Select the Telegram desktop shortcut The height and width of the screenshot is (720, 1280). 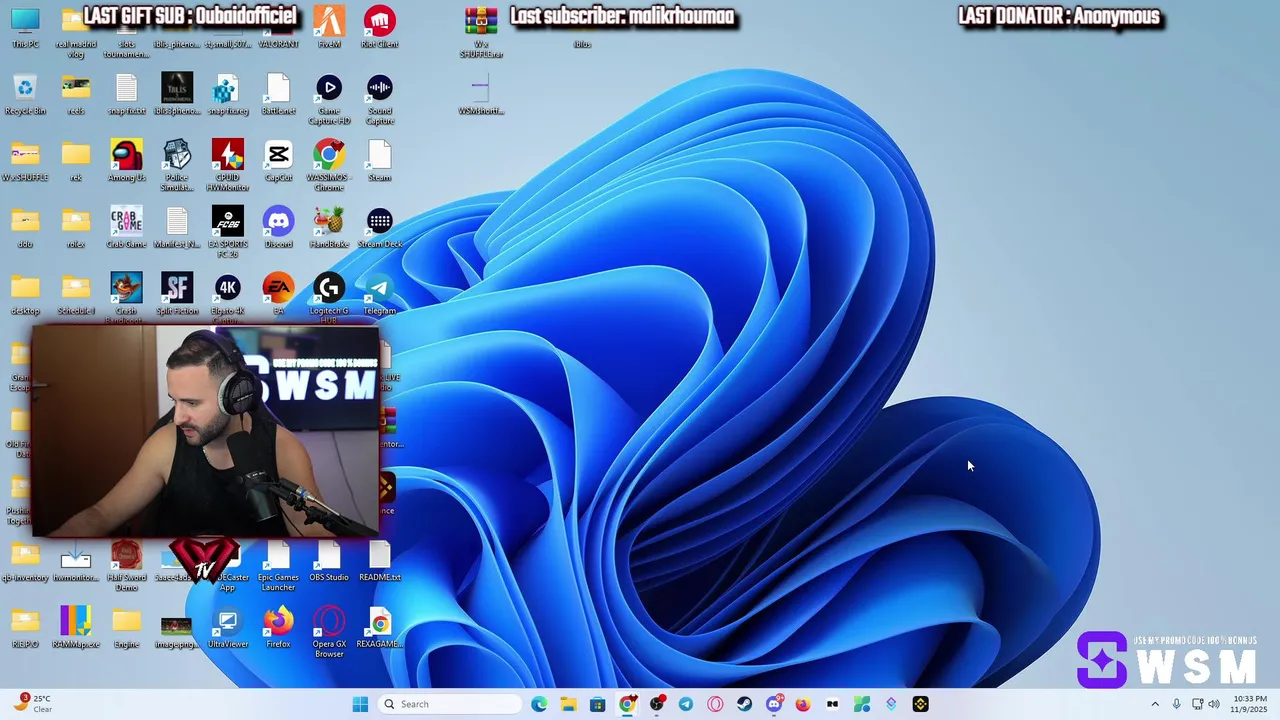(x=379, y=294)
